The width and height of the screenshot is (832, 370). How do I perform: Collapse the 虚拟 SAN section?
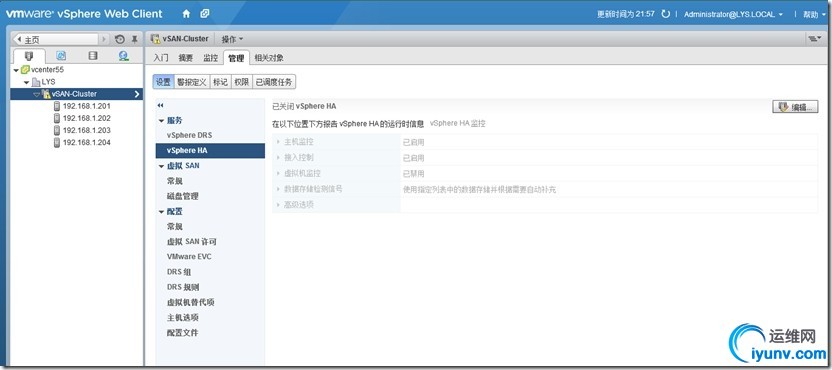click(x=161, y=166)
